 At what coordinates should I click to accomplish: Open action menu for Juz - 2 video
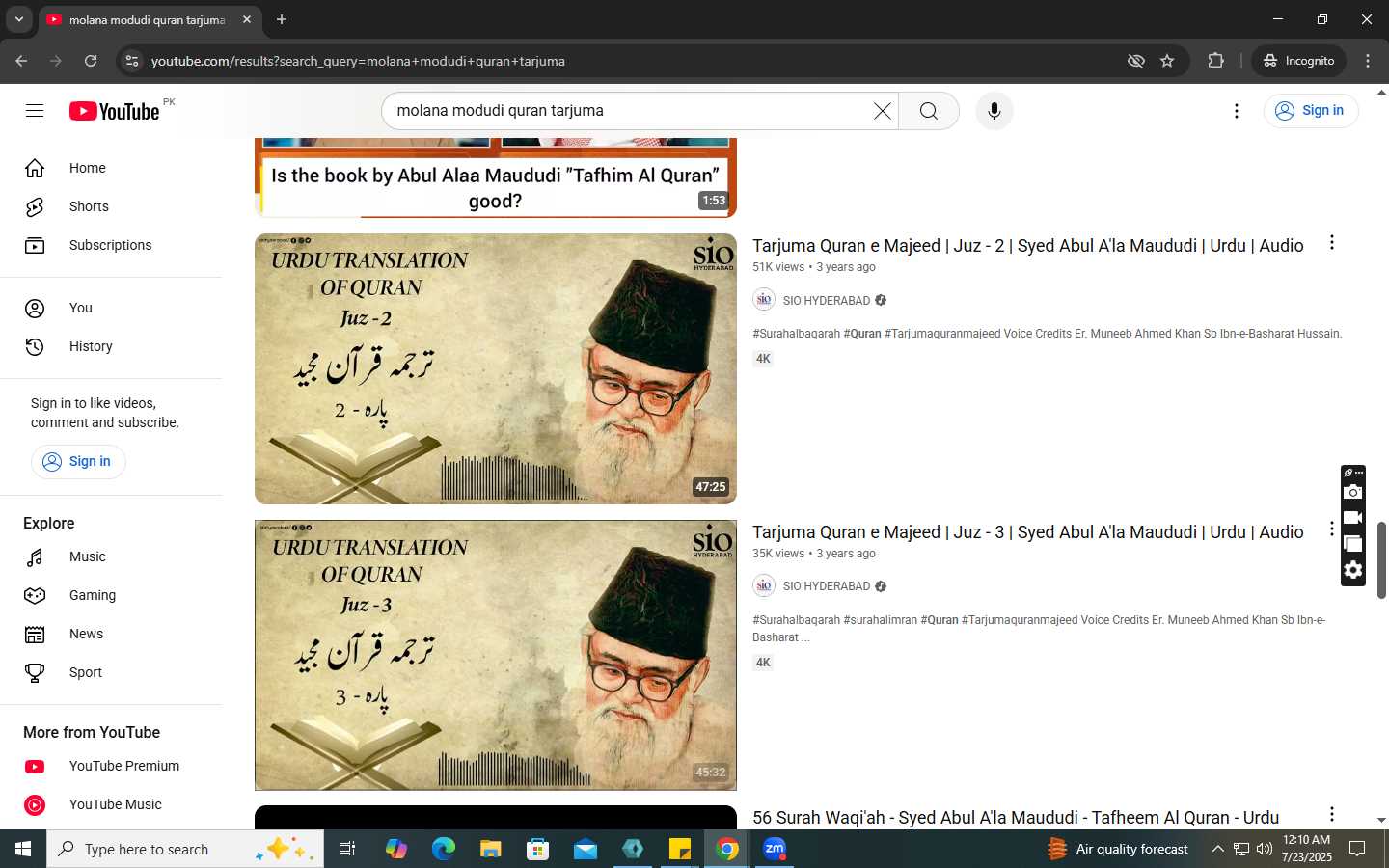[1332, 242]
